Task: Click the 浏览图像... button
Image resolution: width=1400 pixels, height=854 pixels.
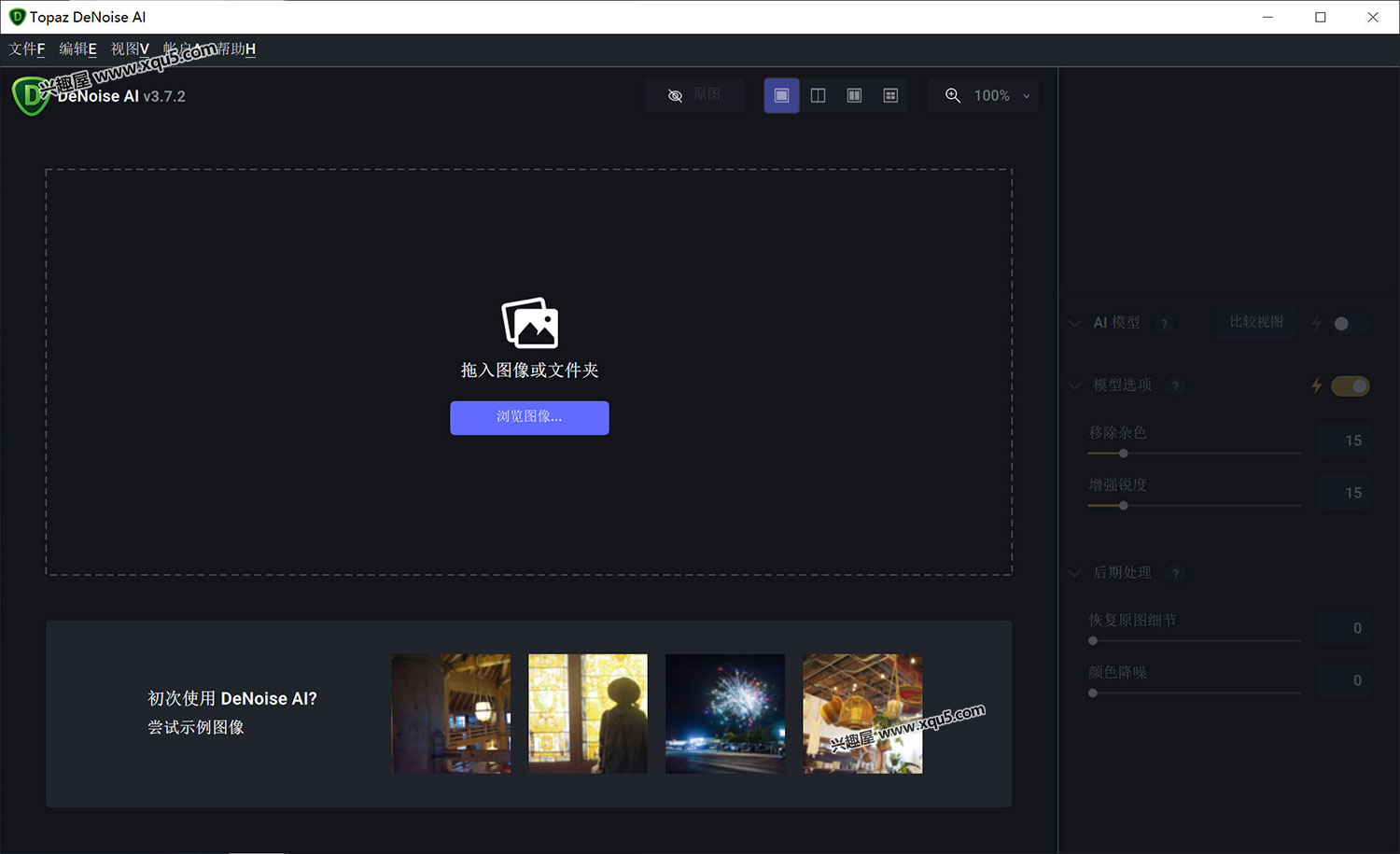Action: [529, 417]
